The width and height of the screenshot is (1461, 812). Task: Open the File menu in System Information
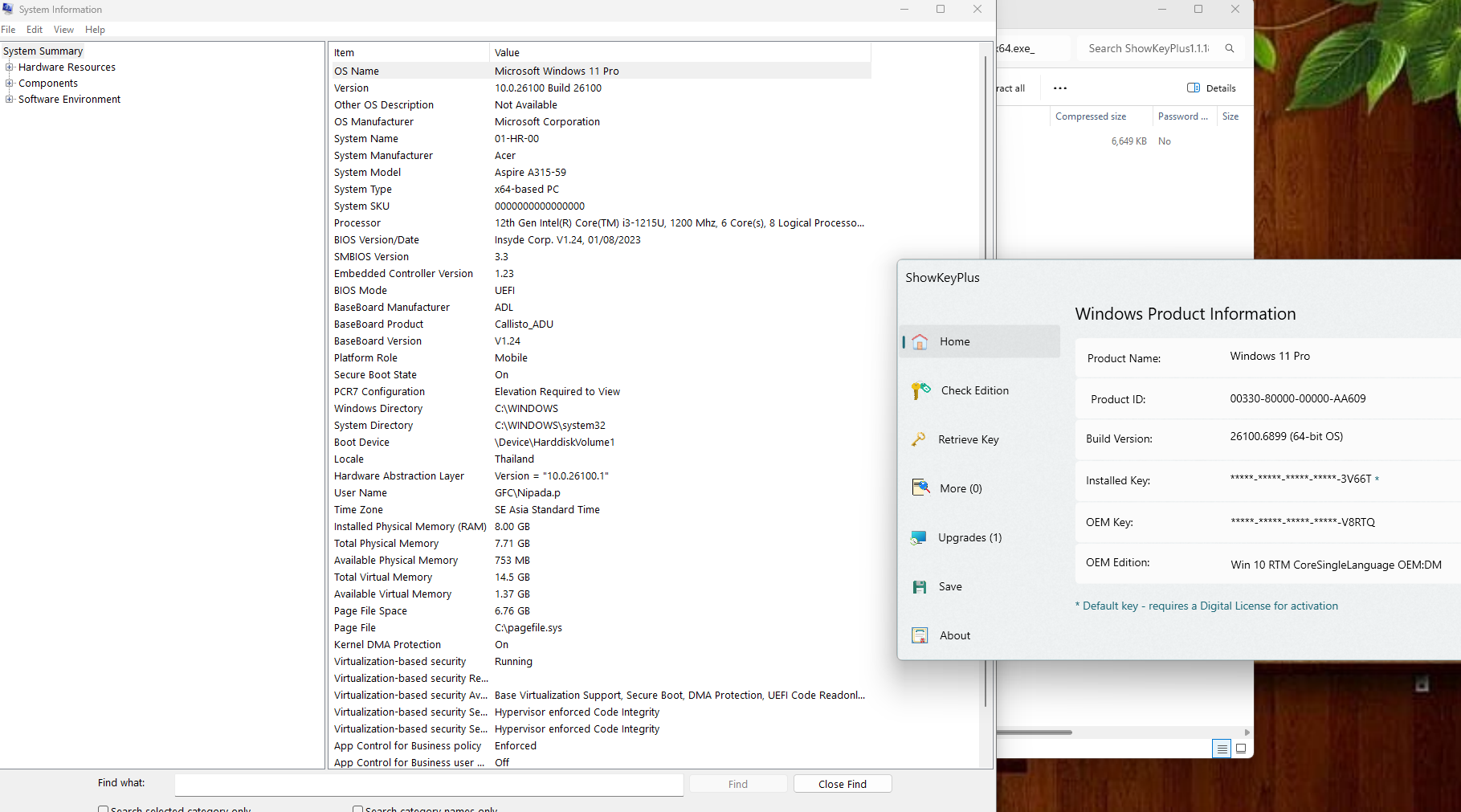(x=8, y=30)
